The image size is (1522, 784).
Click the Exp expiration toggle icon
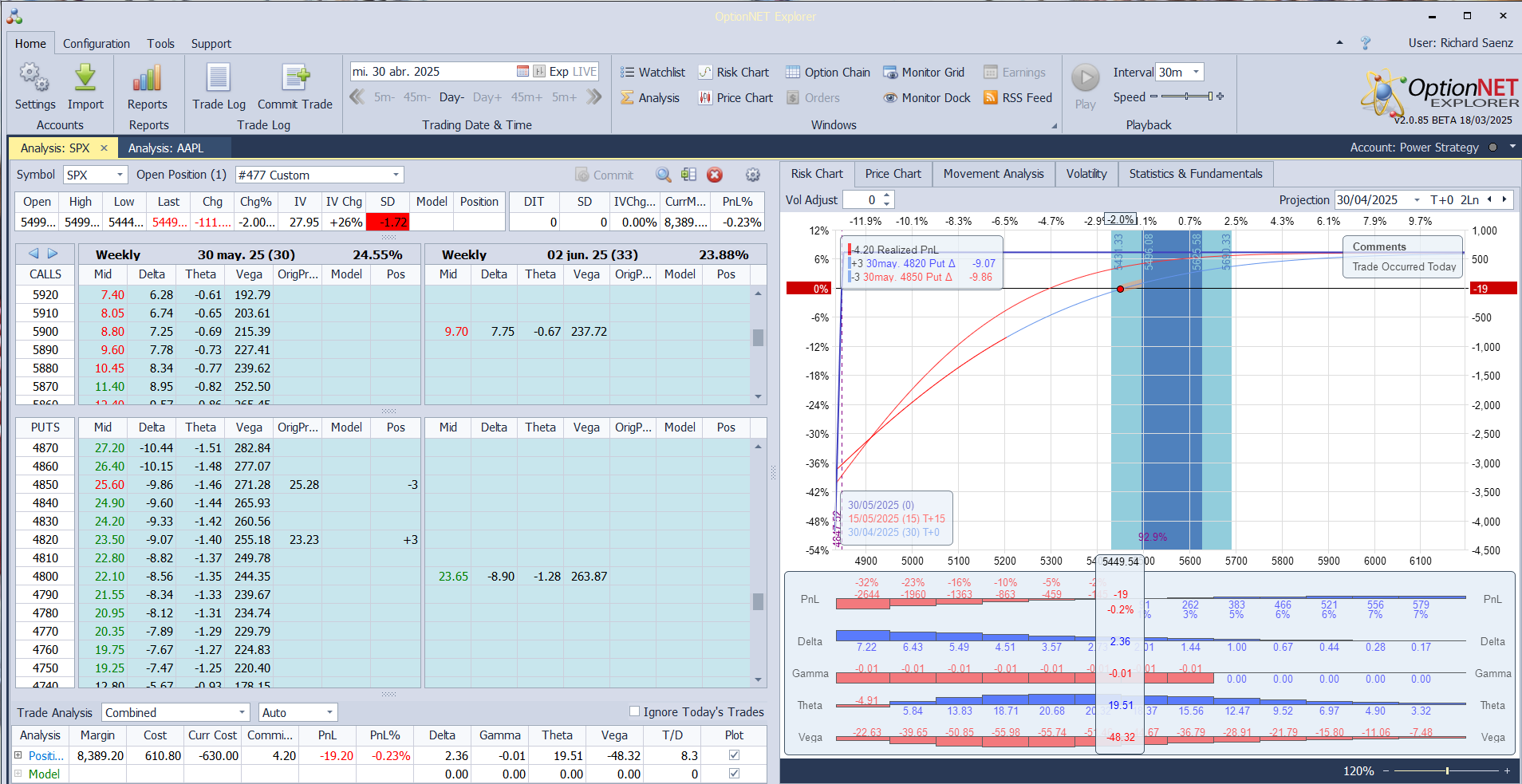point(539,72)
